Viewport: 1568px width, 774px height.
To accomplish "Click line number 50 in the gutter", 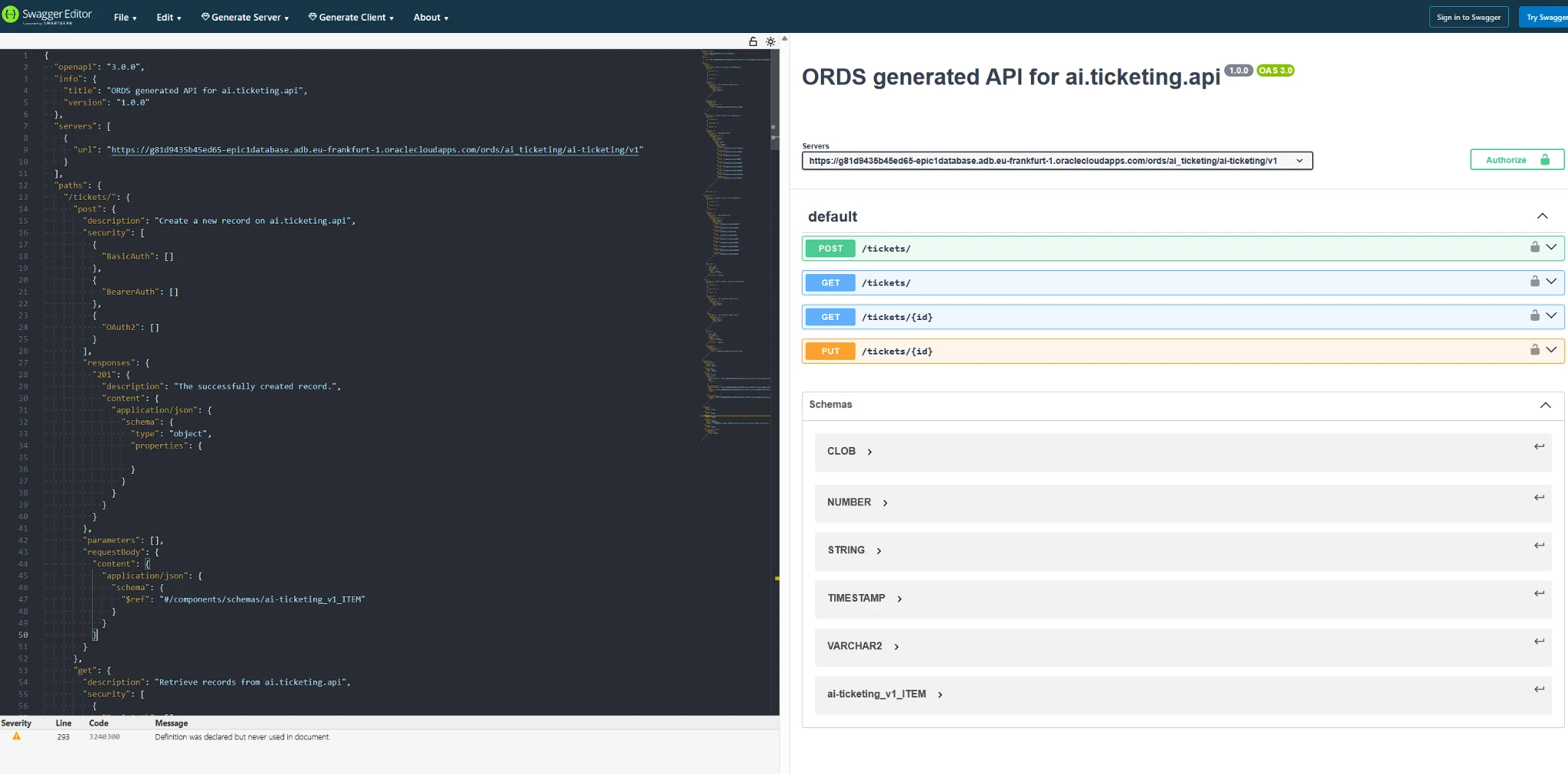I will (x=23, y=635).
